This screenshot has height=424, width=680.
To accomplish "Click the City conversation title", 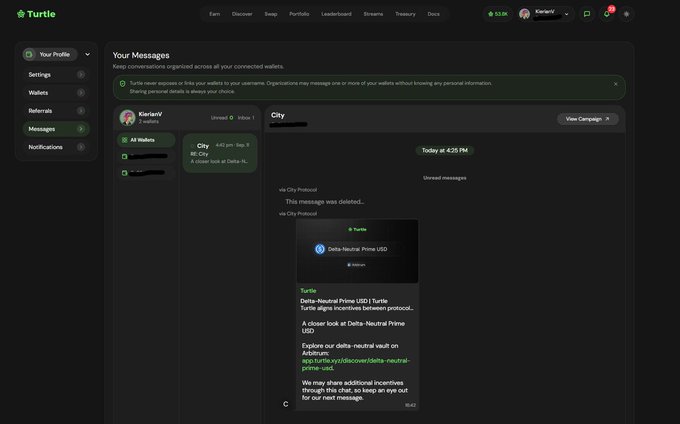I will tap(278, 115).
